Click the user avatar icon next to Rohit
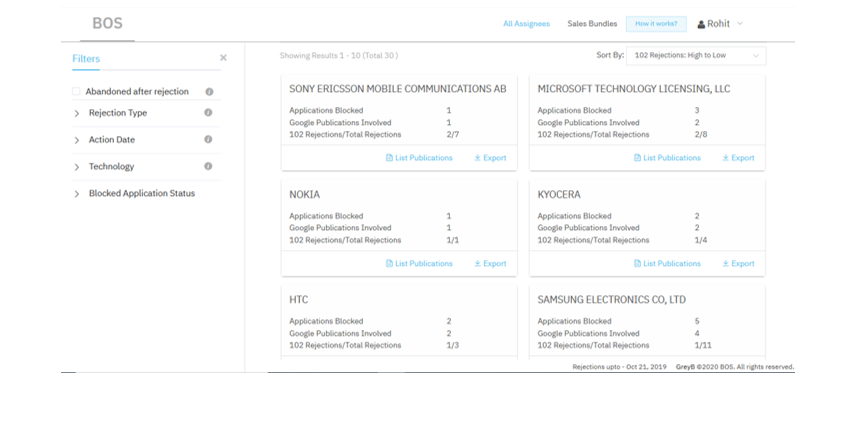Image resolution: width=850 pixels, height=429 pixels. click(701, 24)
